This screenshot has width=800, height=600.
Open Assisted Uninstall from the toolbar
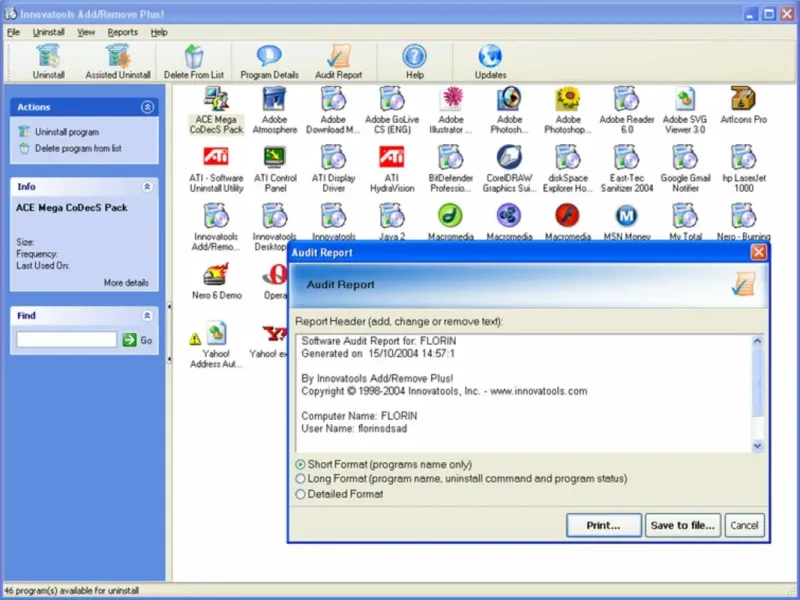[118, 62]
